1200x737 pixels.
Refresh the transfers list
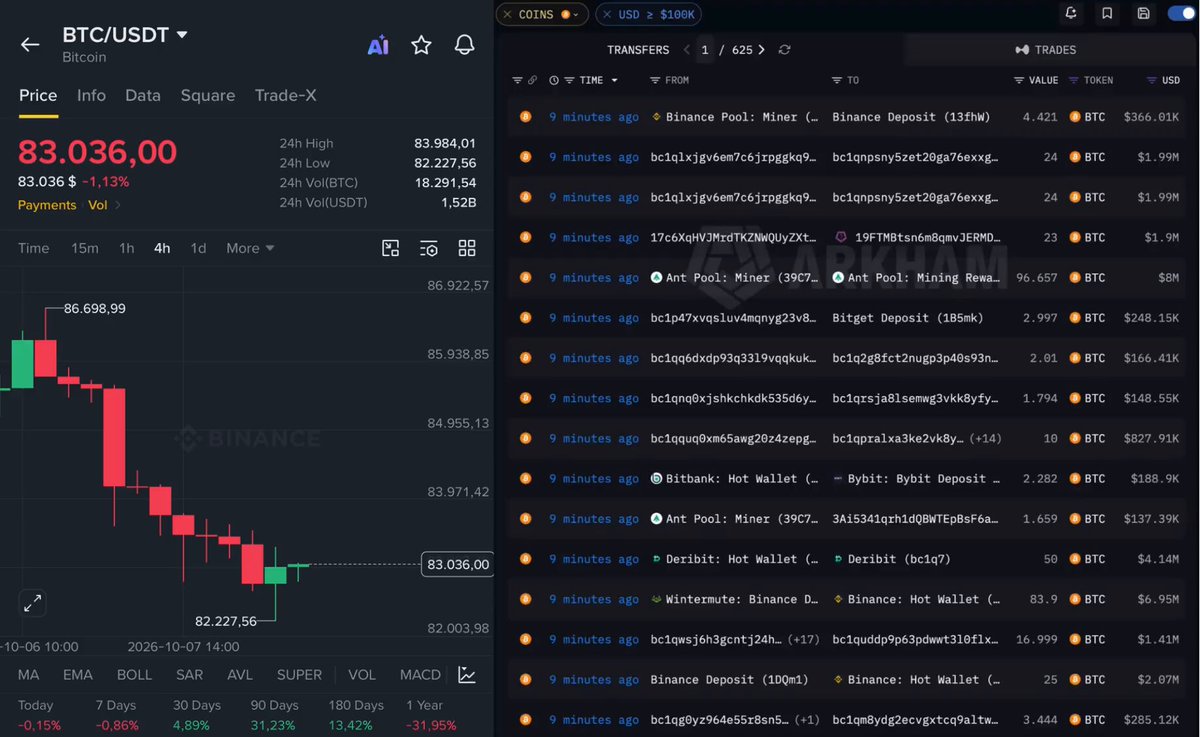tap(784, 50)
